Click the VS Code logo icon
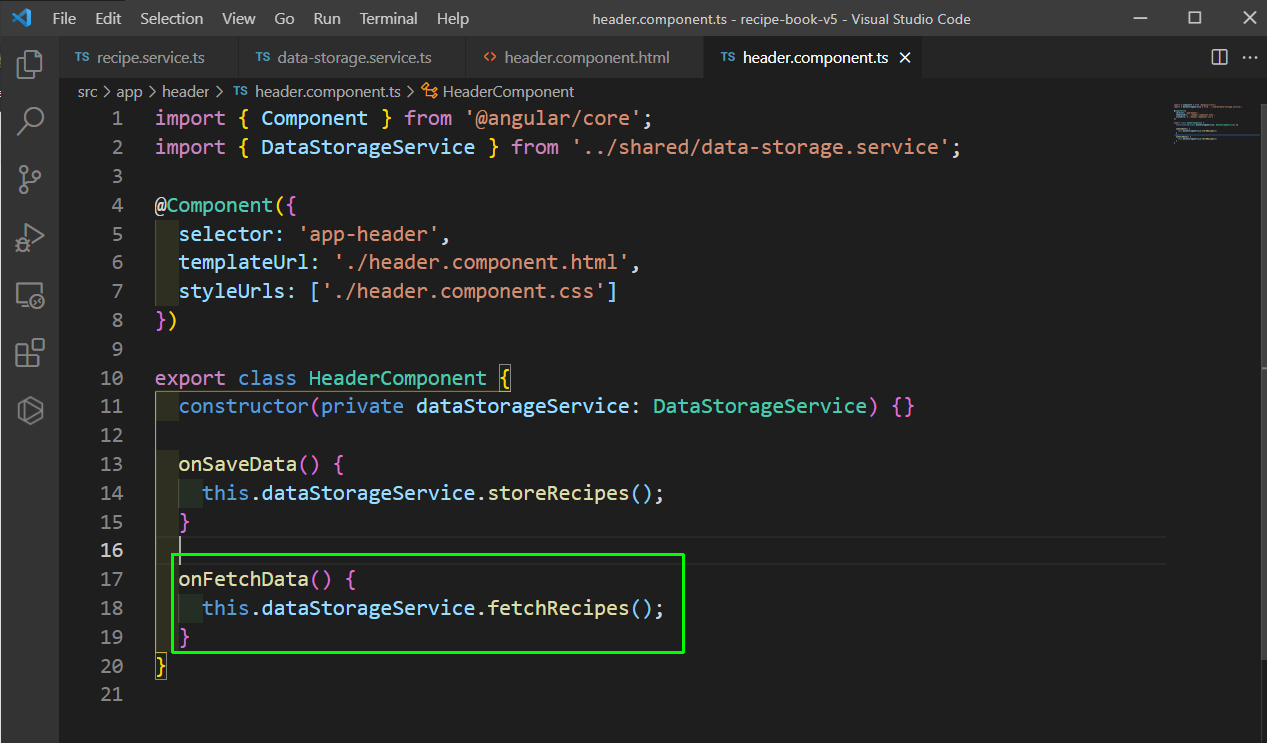This screenshot has height=743, width=1267. pyautogui.click(x=22, y=18)
